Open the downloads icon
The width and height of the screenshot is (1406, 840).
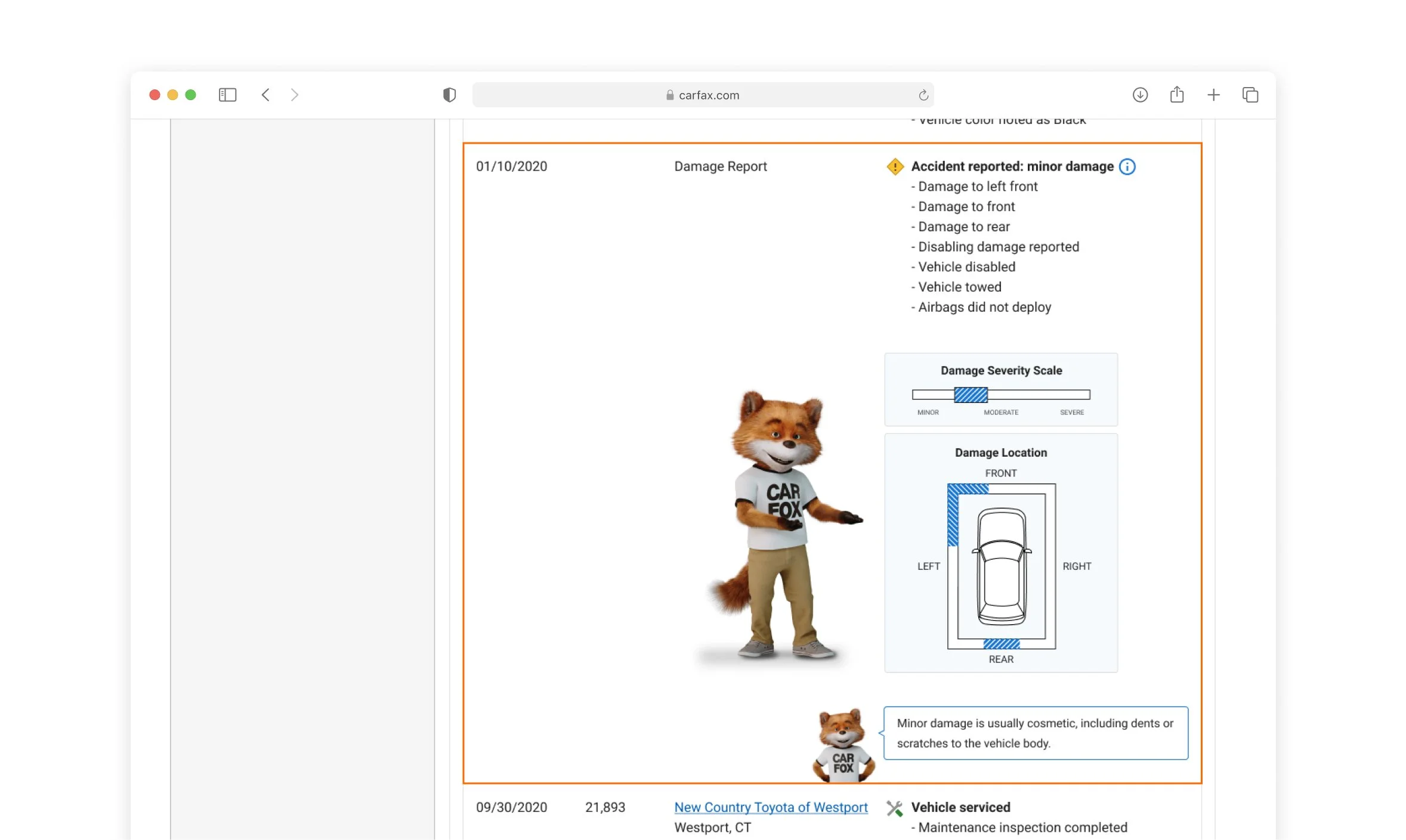click(x=1140, y=95)
